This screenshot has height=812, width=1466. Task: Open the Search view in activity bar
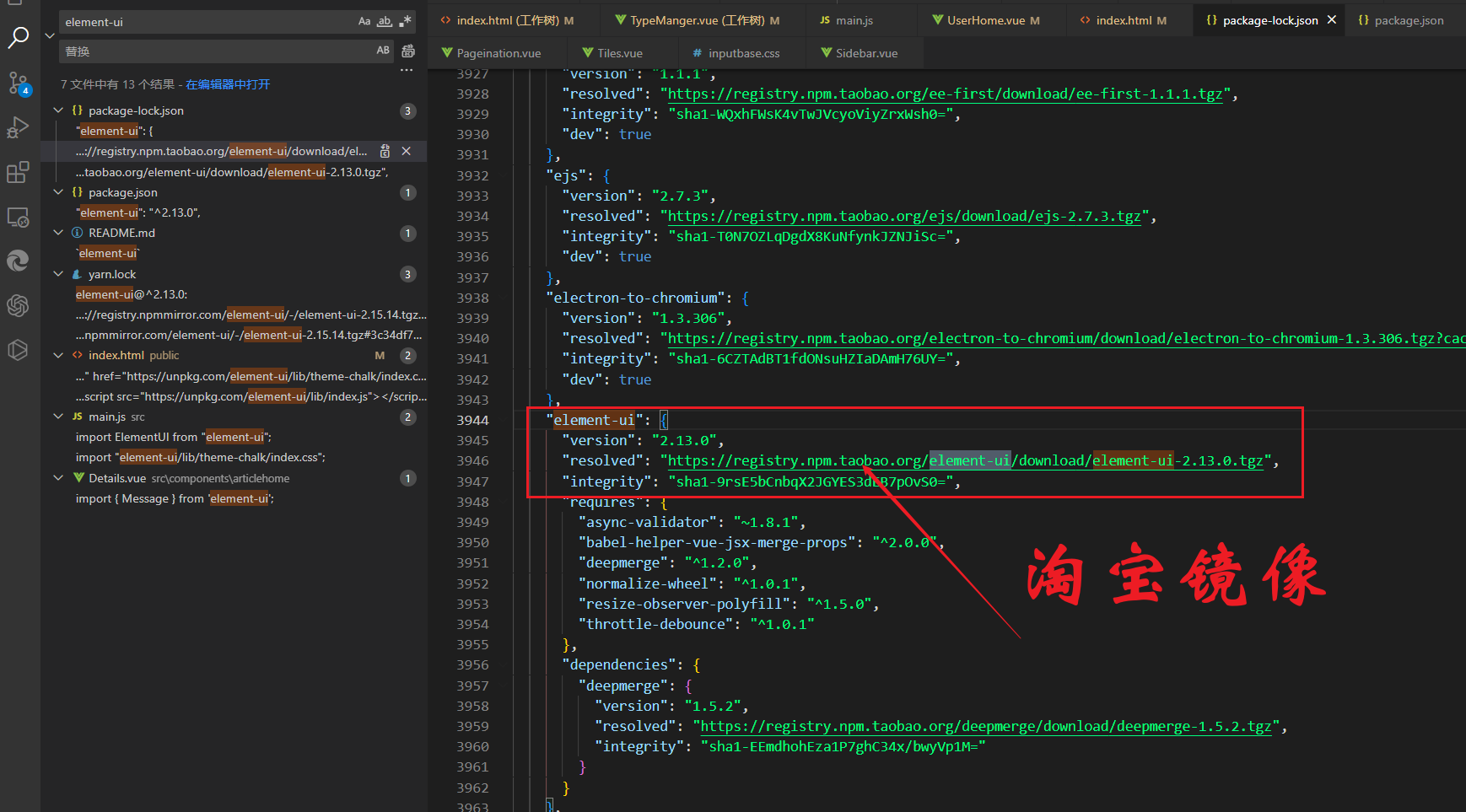[19, 37]
